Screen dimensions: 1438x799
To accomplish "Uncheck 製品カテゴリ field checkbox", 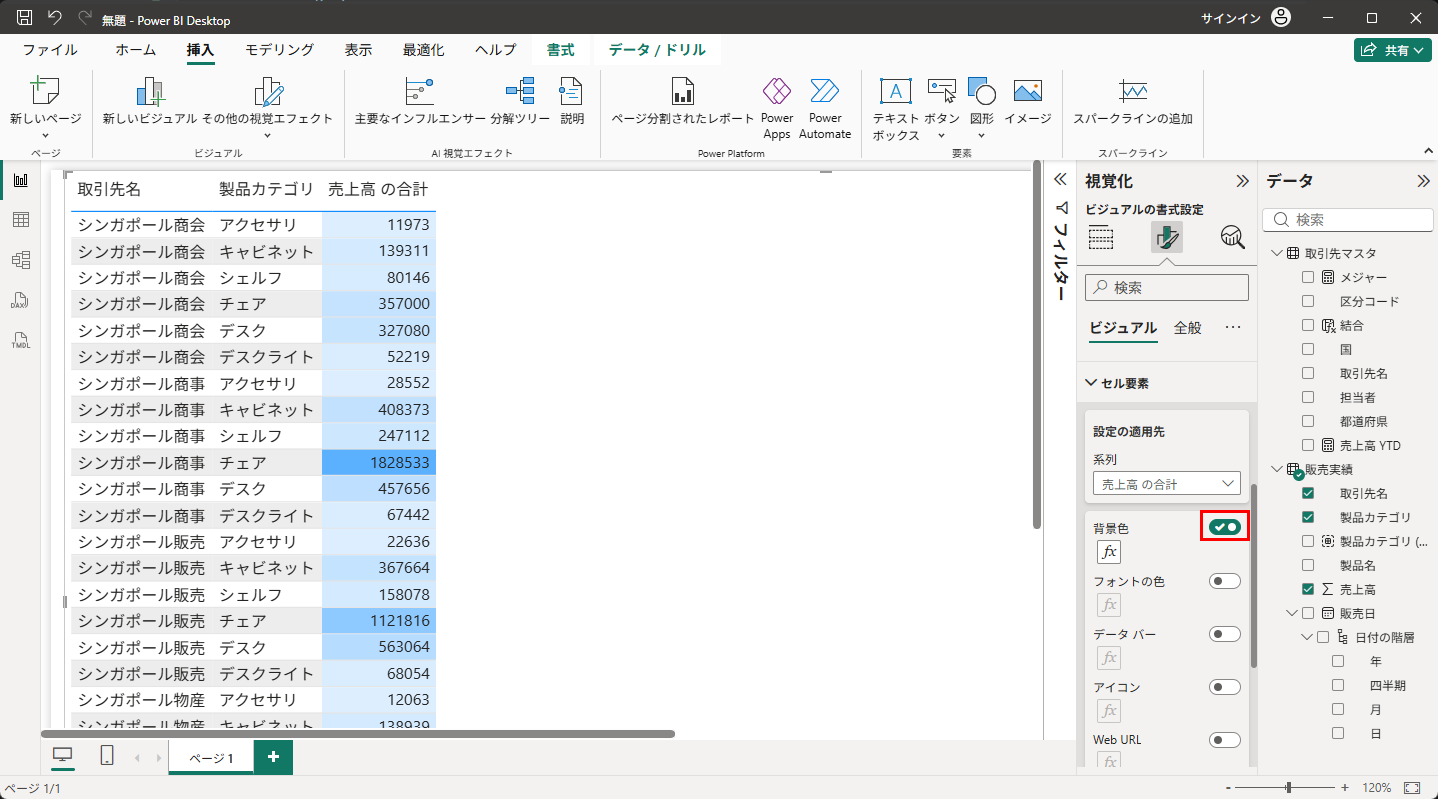I will coord(1308,517).
